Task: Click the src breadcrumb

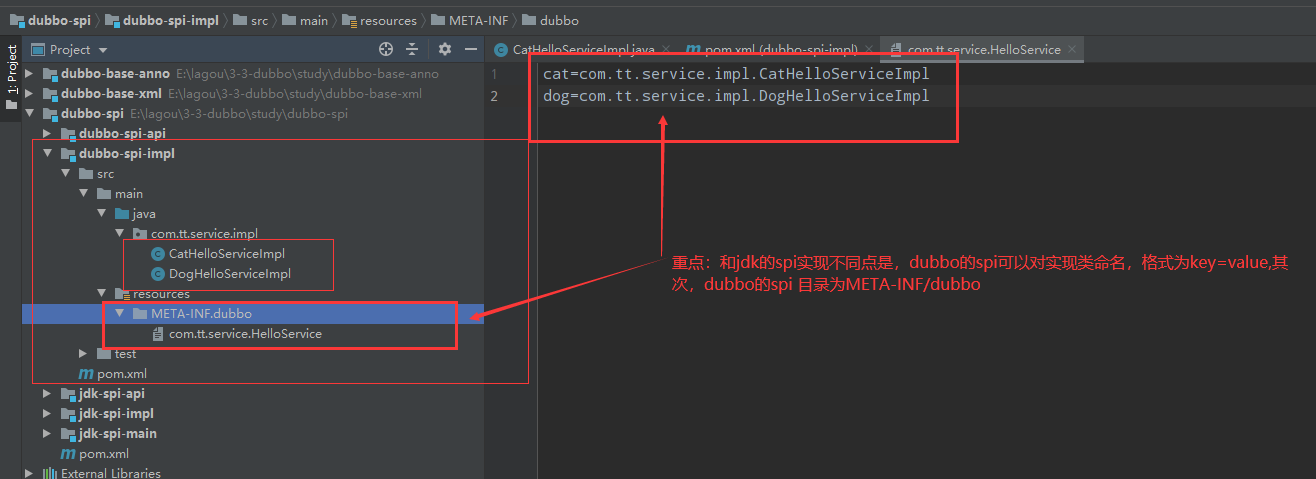Action: [x=249, y=20]
